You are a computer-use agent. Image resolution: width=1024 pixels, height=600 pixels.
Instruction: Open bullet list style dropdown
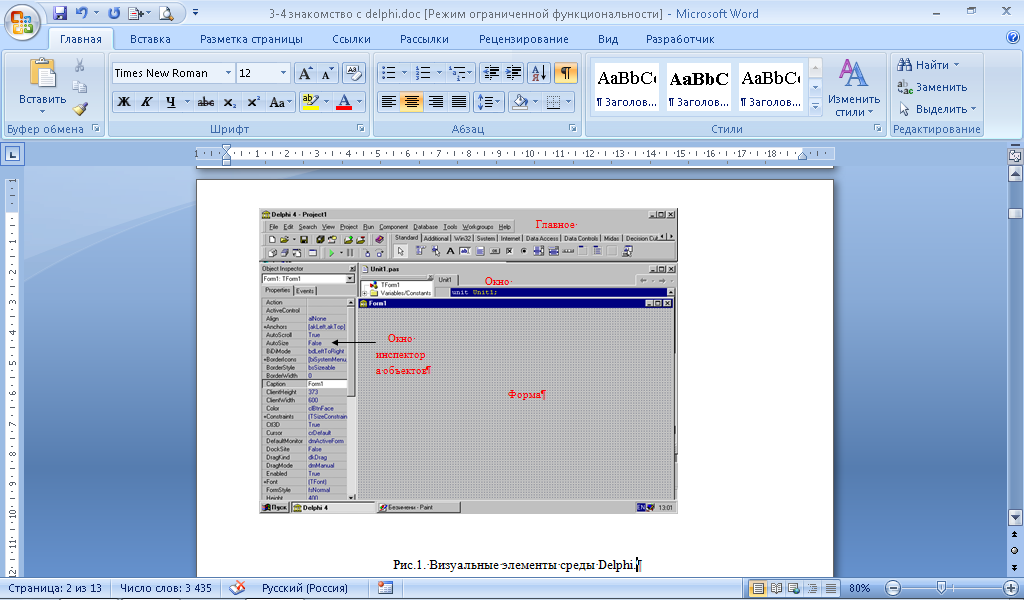click(x=404, y=73)
